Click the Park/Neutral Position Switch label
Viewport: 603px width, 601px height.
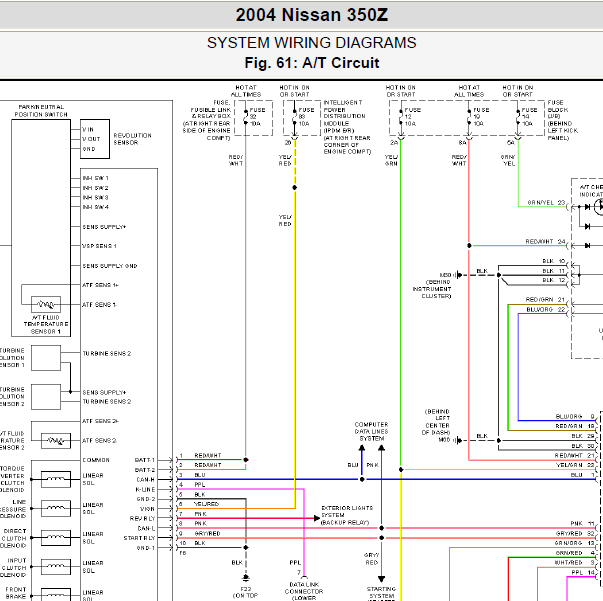[x=41, y=111]
